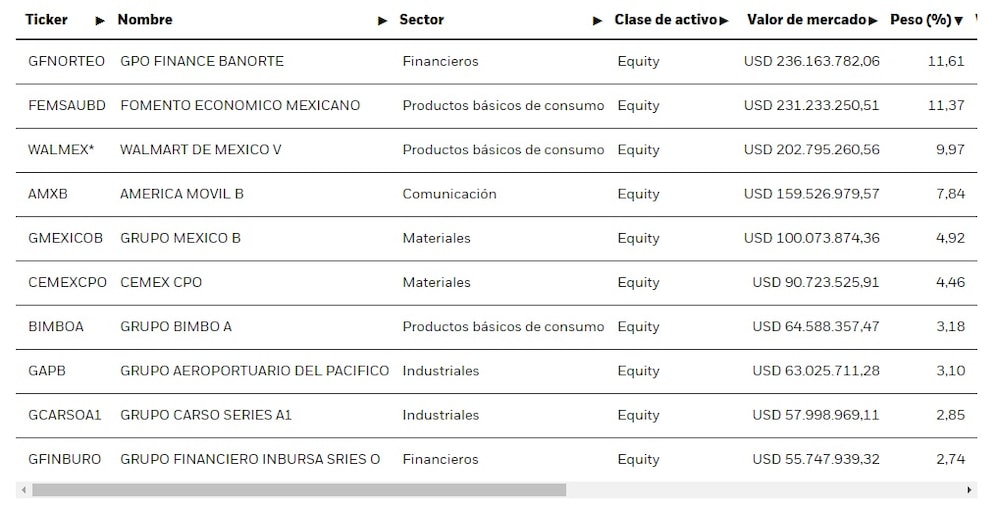This screenshot has height=515, width=1000.
Task: Click the AMERICA MOVIL B name cell
Action: click(x=182, y=194)
